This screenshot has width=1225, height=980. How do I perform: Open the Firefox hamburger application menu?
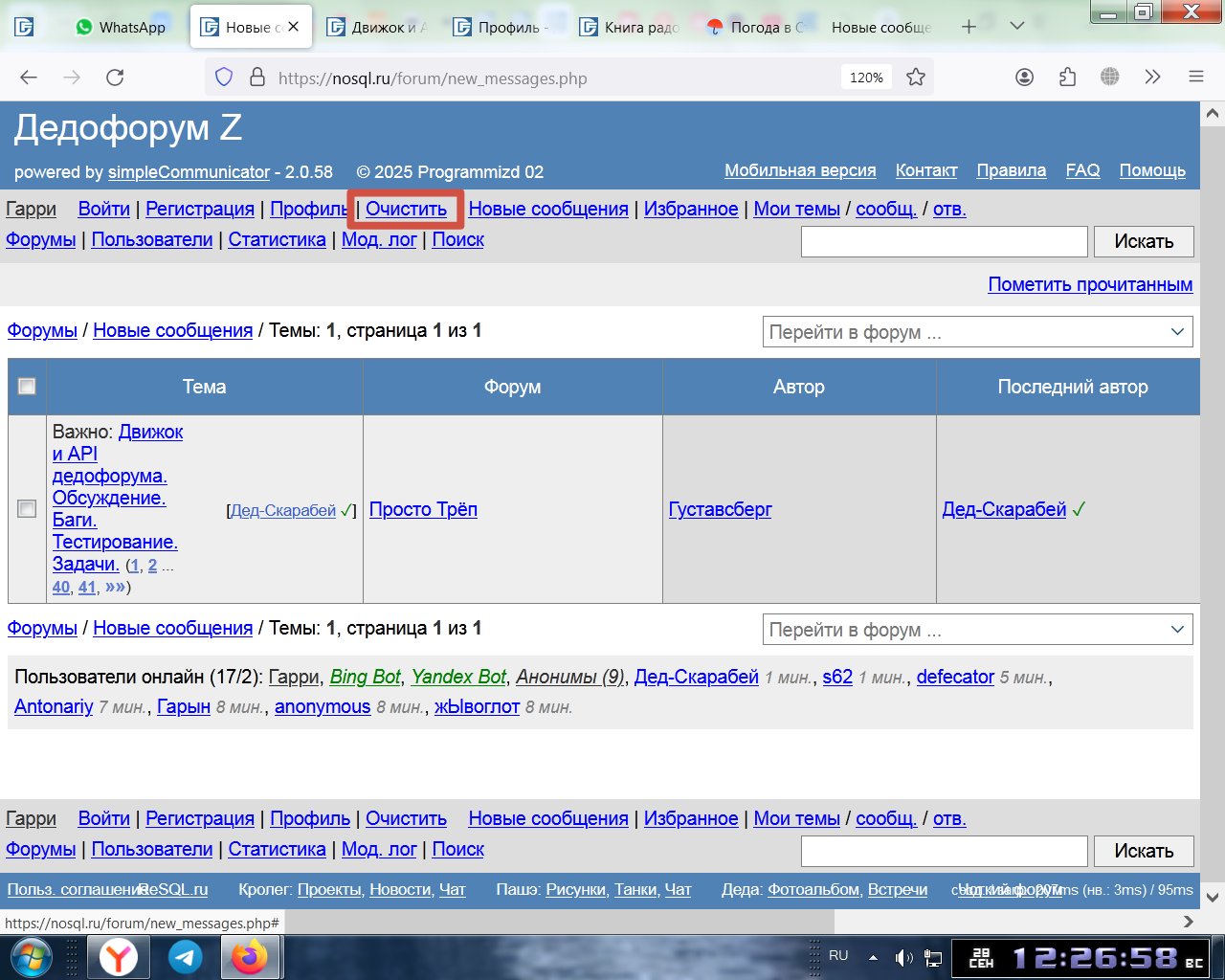click(x=1195, y=78)
